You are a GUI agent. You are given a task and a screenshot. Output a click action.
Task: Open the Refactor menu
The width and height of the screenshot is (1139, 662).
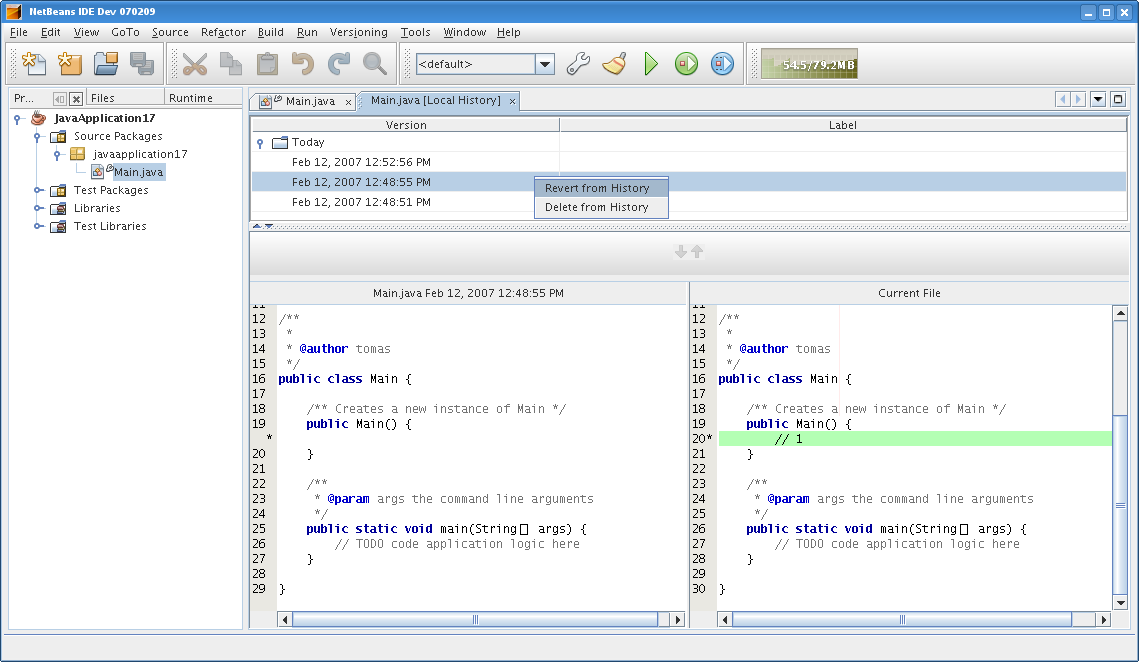pyautogui.click(x=223, y=32)
